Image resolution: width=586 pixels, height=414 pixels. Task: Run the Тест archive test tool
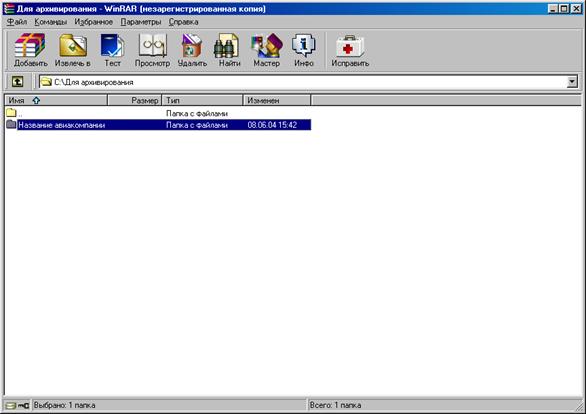[x=112, y=50]
